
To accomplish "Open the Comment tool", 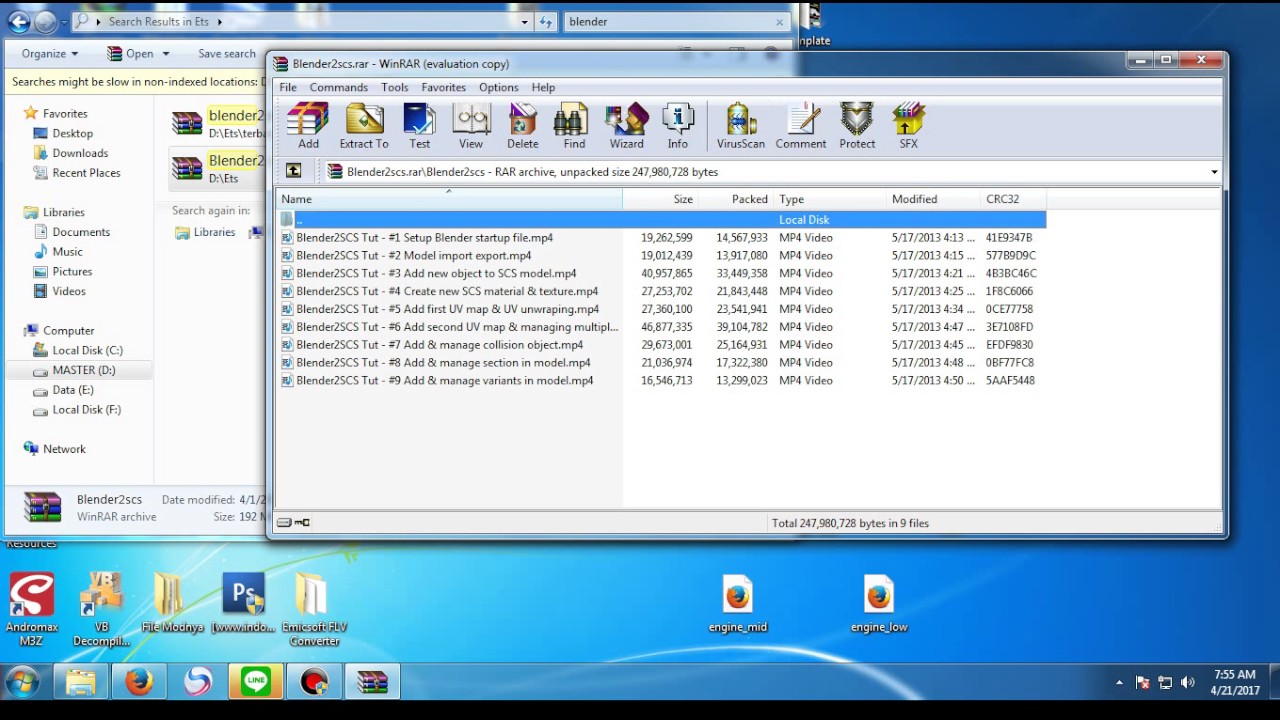I will [801, 126].
